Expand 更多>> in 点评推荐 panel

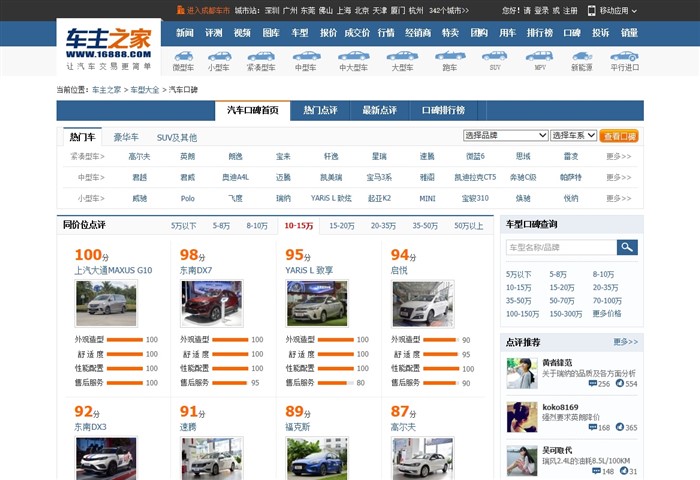(625, 342)
